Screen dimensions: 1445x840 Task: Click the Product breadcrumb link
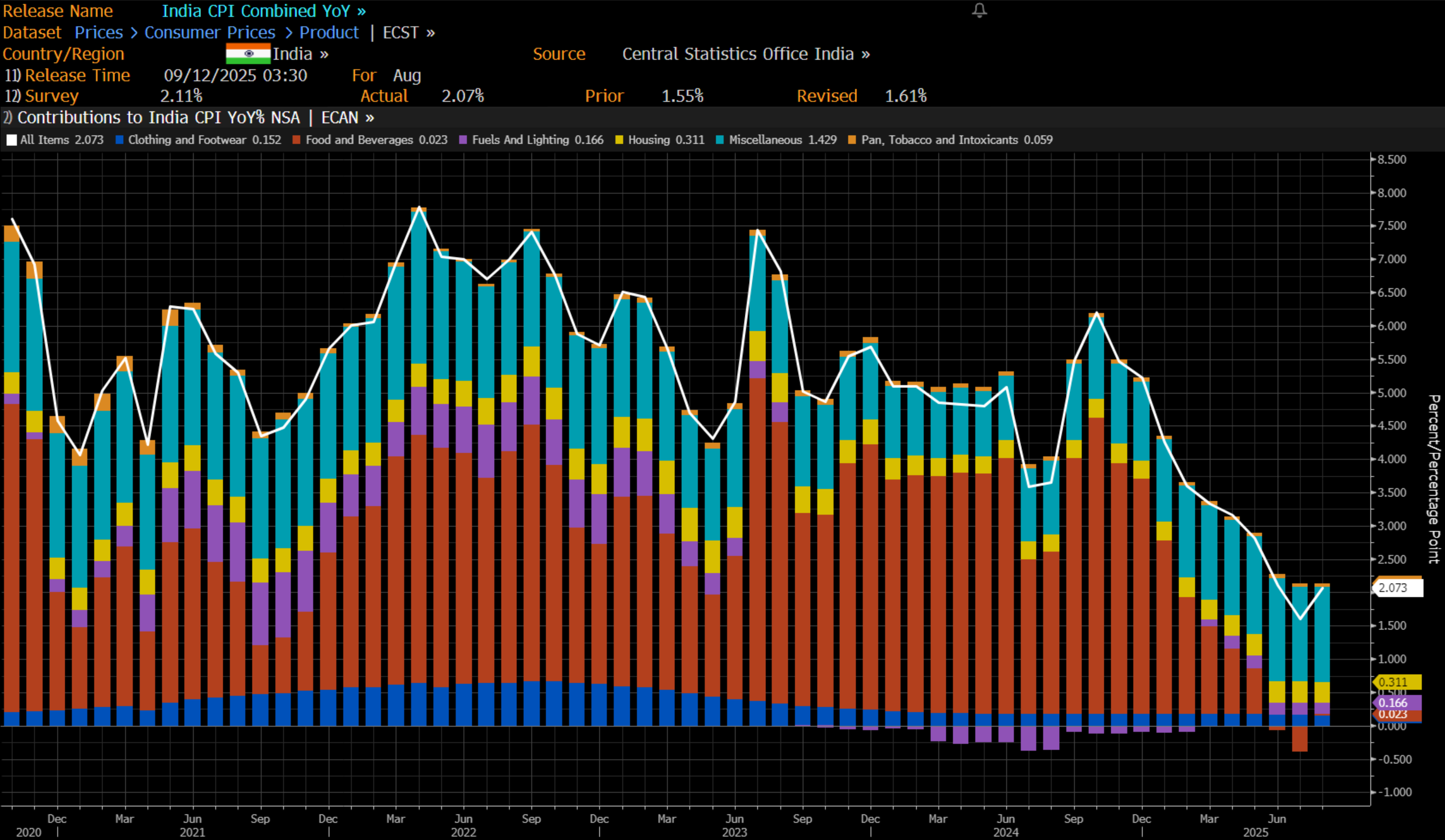tap(329, 33)
